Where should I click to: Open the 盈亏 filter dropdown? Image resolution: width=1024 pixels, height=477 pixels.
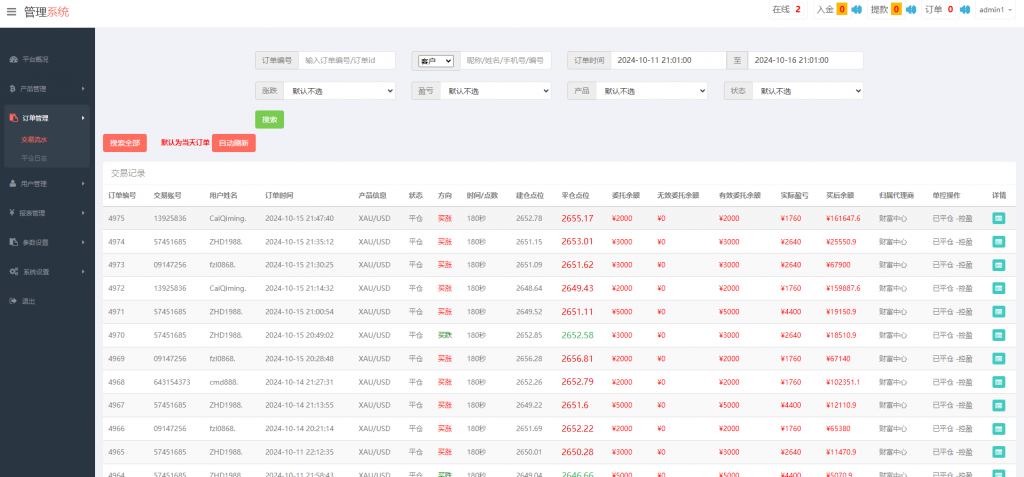pyautogui.click(x=496, y=91)
